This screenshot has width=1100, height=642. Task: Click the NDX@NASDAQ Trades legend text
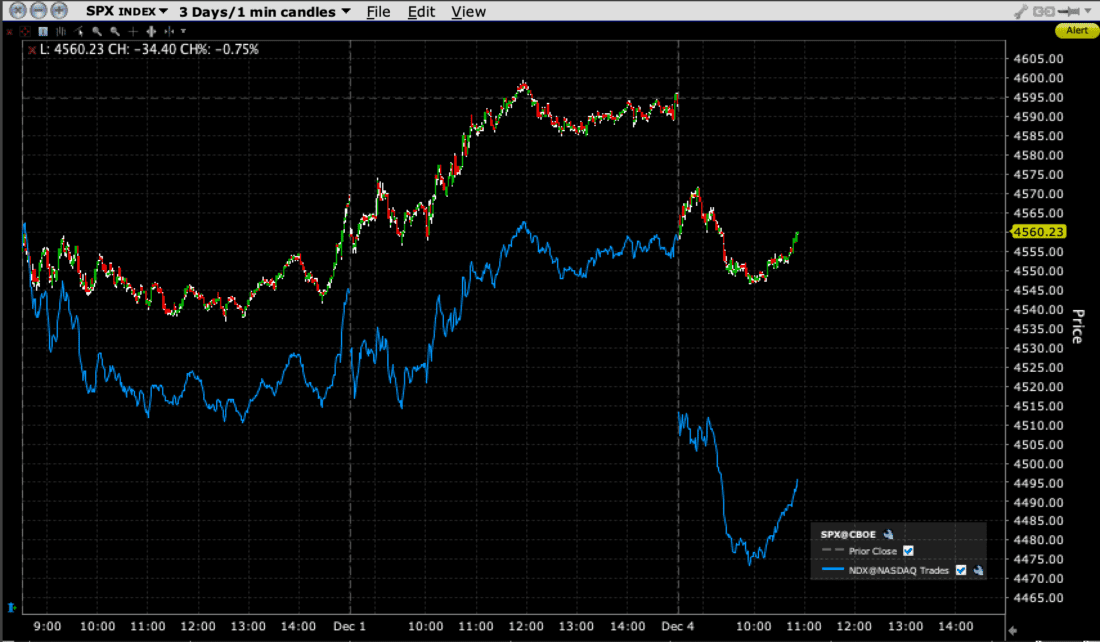tap(899, 570)
